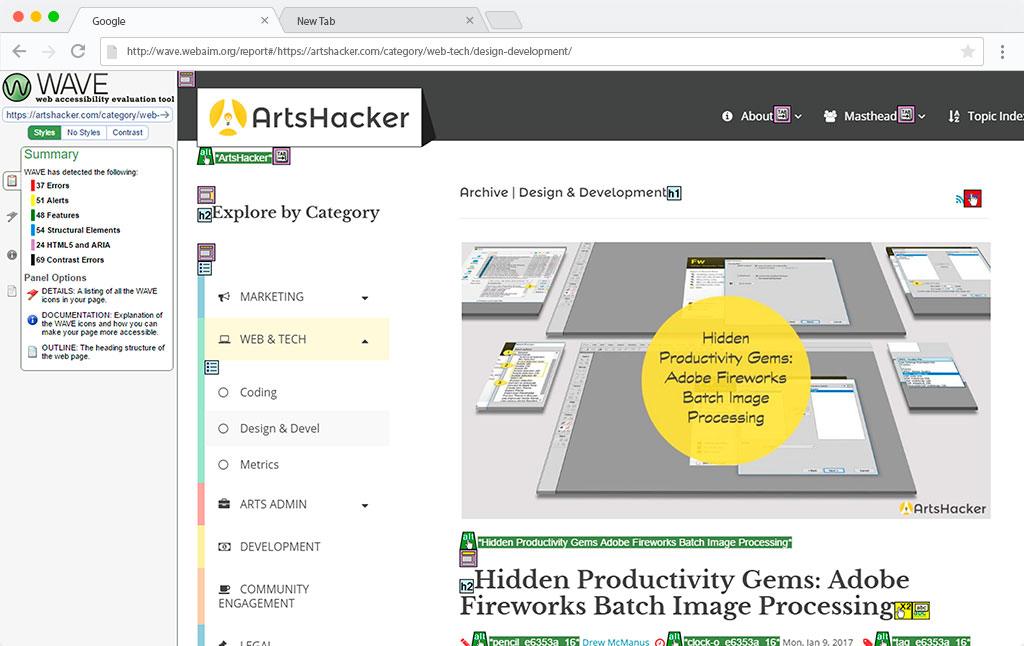Close the Google browser tab

(264, 20)
